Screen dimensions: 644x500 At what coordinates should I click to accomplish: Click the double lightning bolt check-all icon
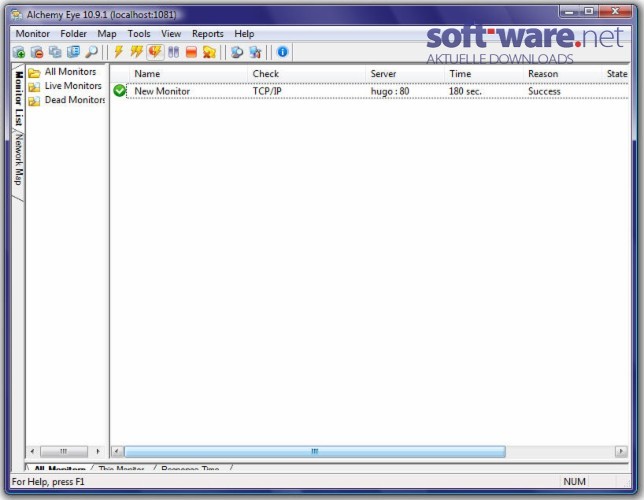click(x=136, y=52)
